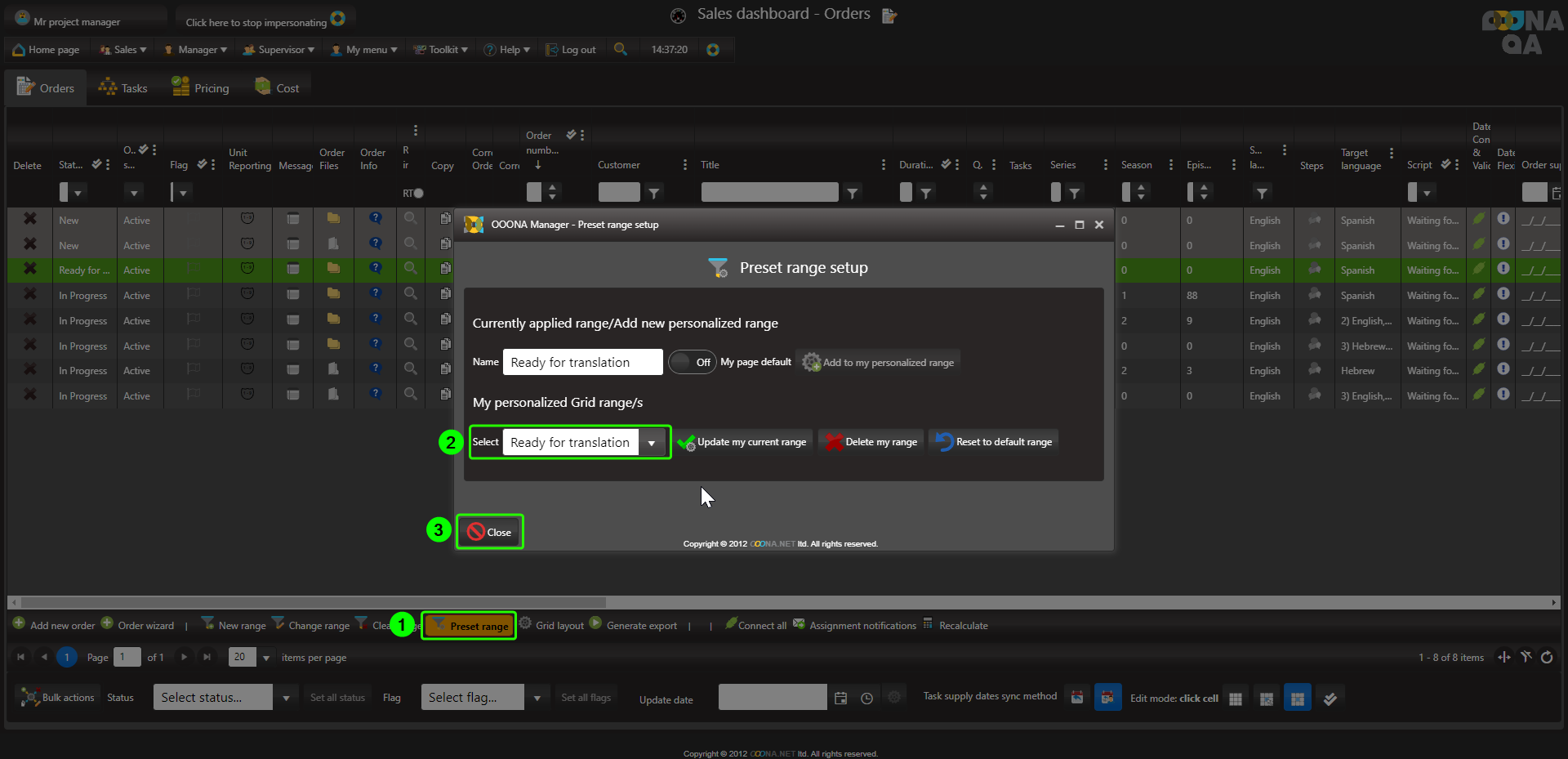Toggle the check-mark edit mode button

click(x=1330, y=699)
